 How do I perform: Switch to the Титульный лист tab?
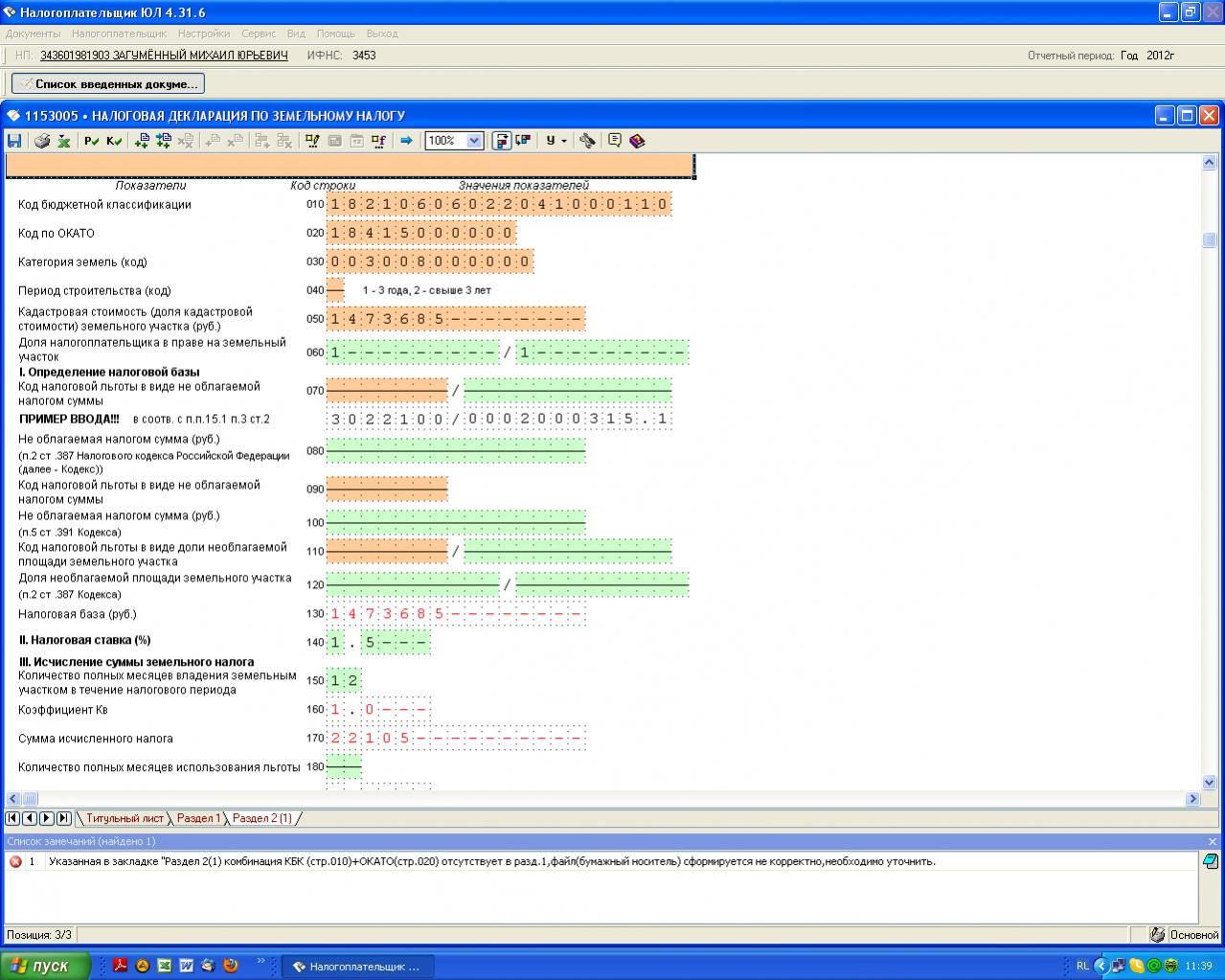click(x=125, y=818)
